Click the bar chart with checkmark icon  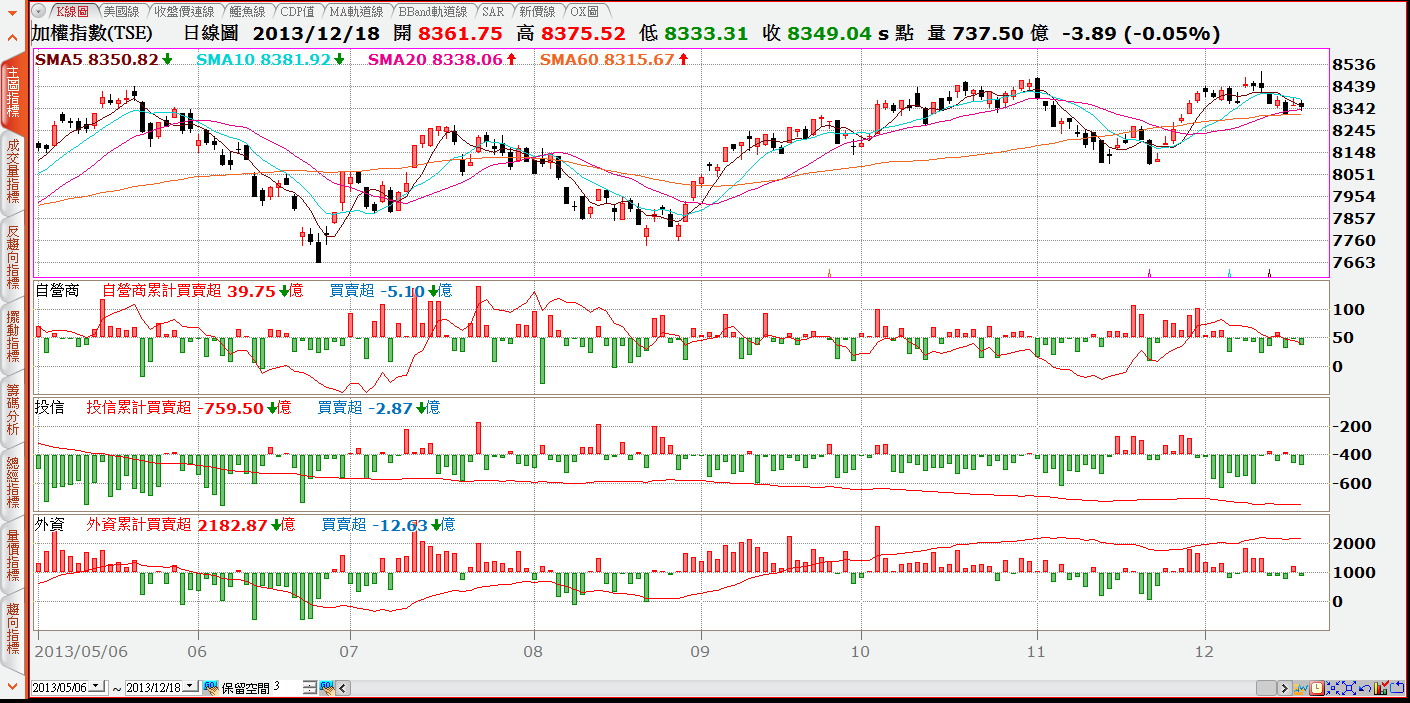(x=1381, y=688)
